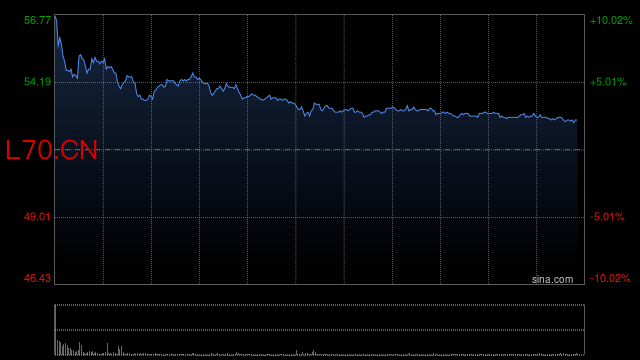Click the -10.02% percentage label
This screenshot has width=640, height=360.
coord(610,278)
